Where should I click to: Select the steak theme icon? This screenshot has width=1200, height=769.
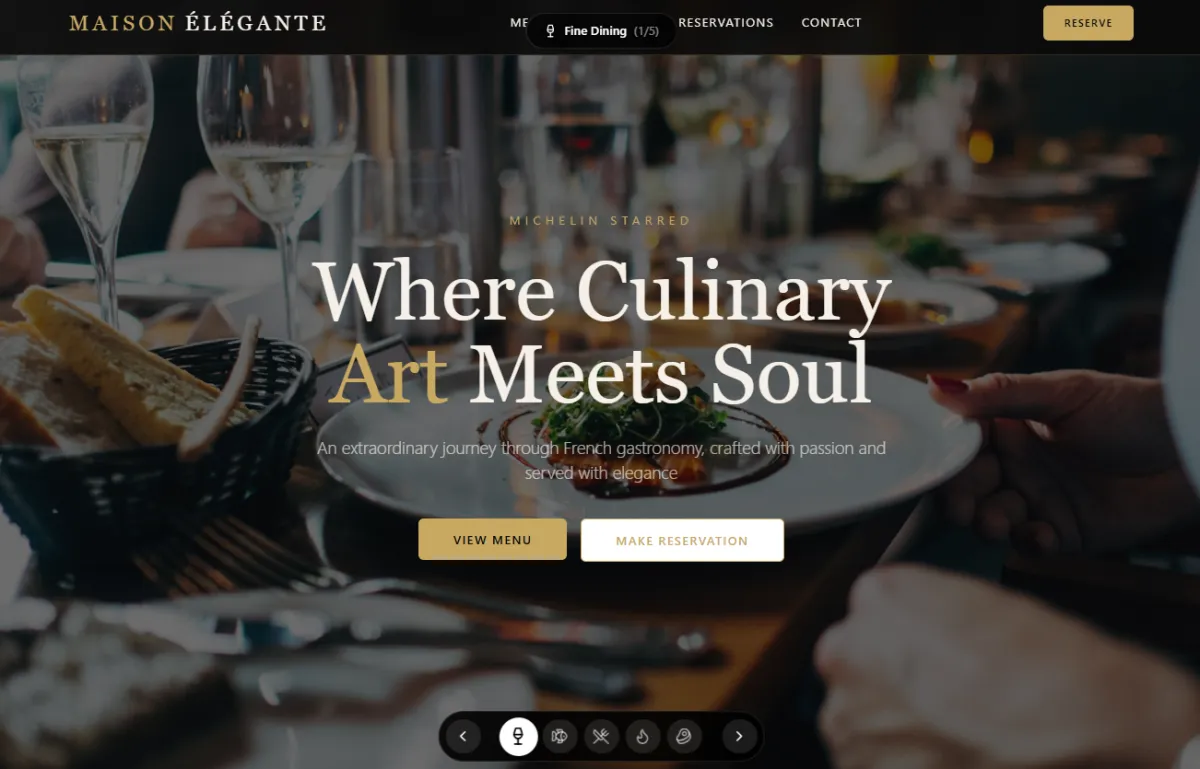[683, 737]
